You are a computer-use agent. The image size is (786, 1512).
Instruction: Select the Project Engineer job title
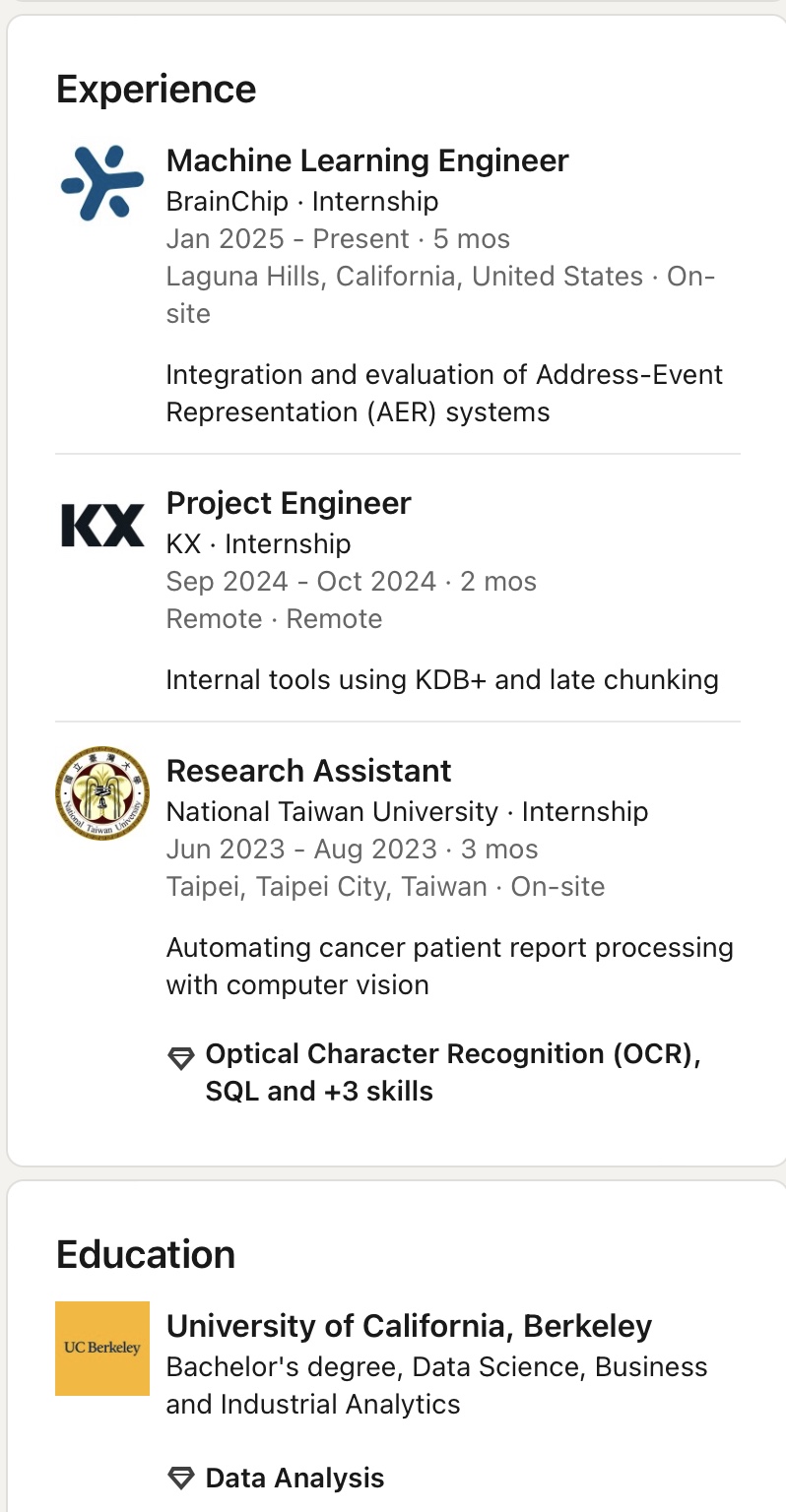pyautogui.click(x=289, y=503)
